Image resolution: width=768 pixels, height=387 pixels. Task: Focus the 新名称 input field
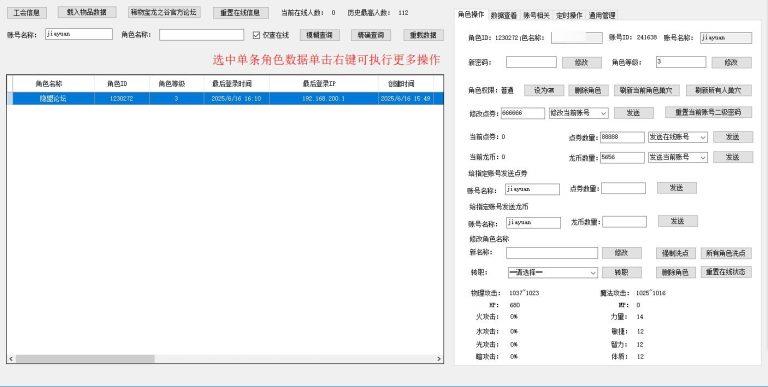coord(552,253)
